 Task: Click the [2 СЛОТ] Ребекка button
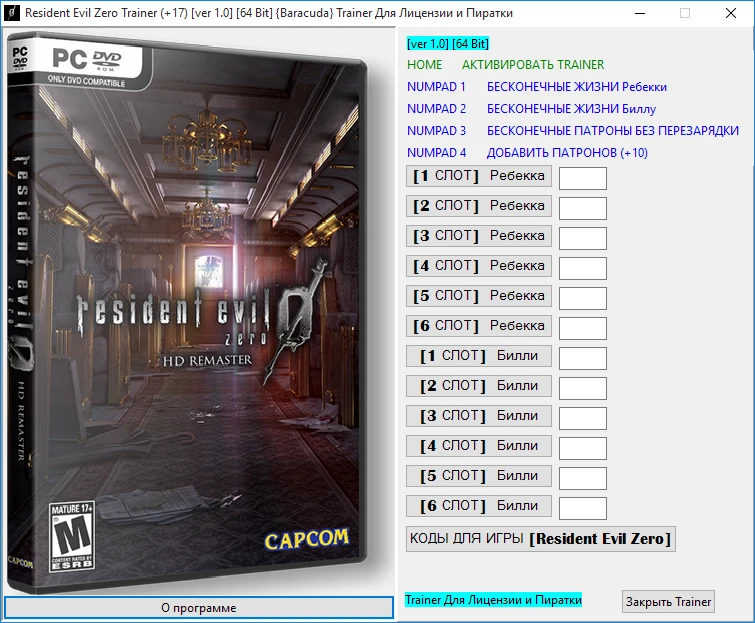[x=479, y=206]
